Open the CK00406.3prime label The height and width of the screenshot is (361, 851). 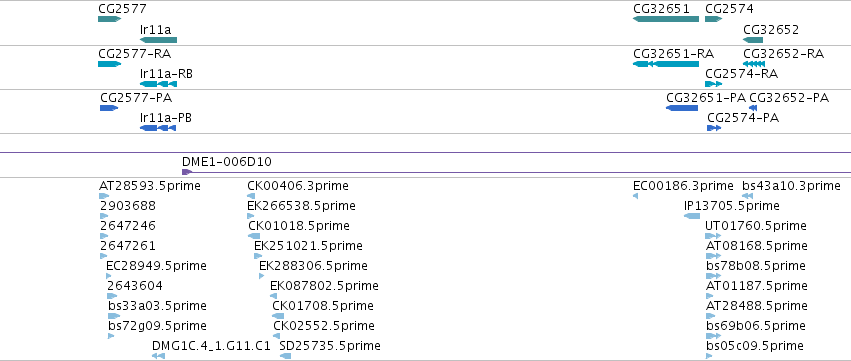coord(298,186)
